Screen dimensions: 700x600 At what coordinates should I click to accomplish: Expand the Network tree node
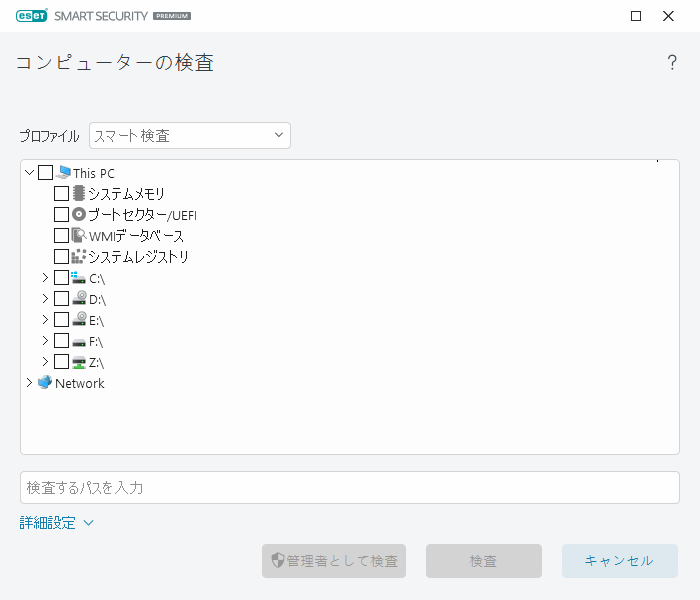(x=28, y=383)
